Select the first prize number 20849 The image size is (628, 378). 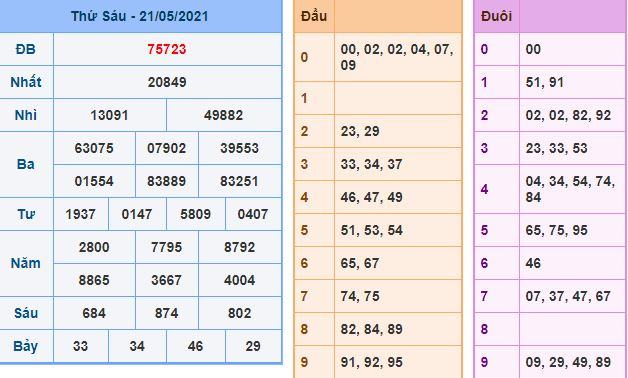(167, 82)
